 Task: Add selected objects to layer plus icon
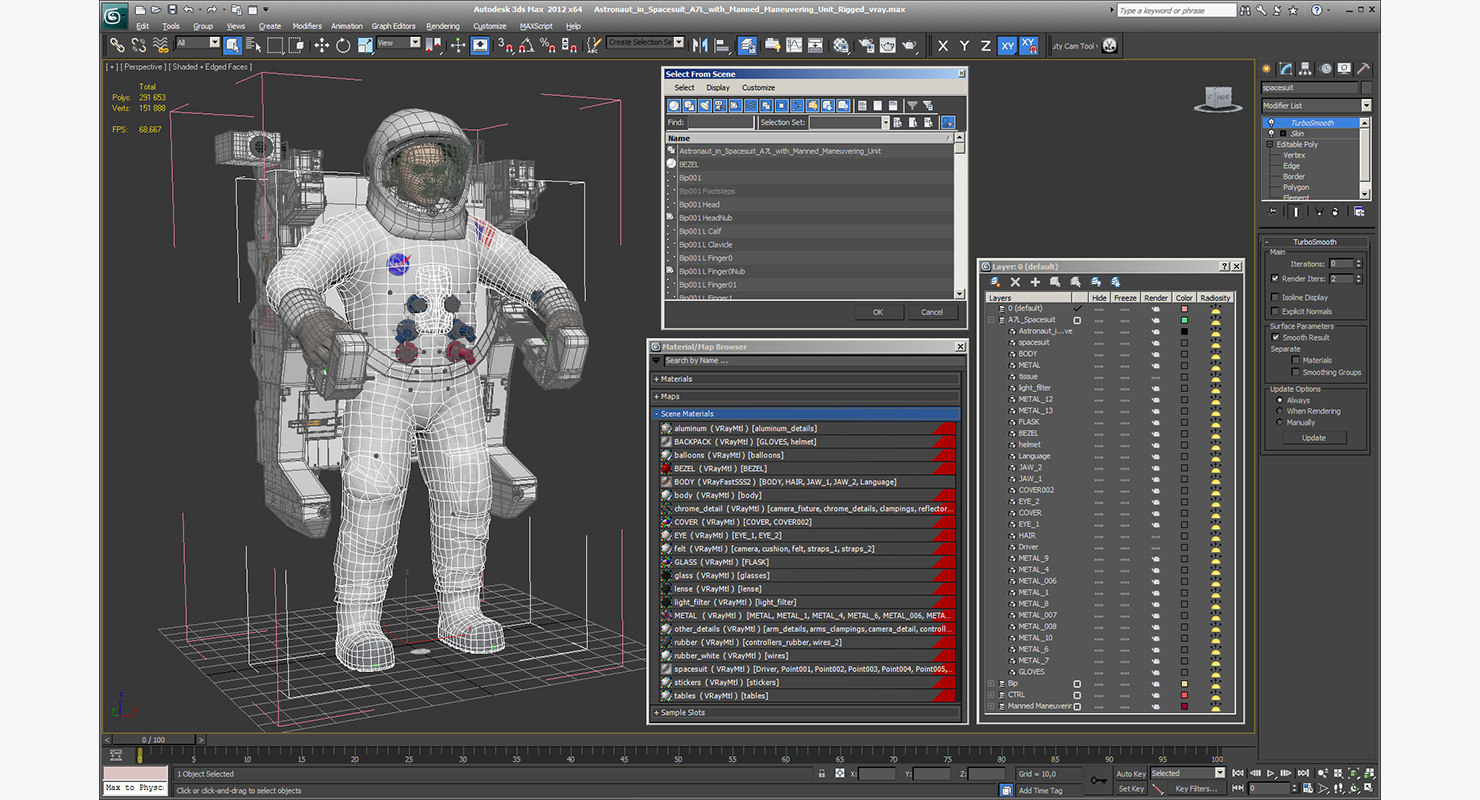[1035, 282]
